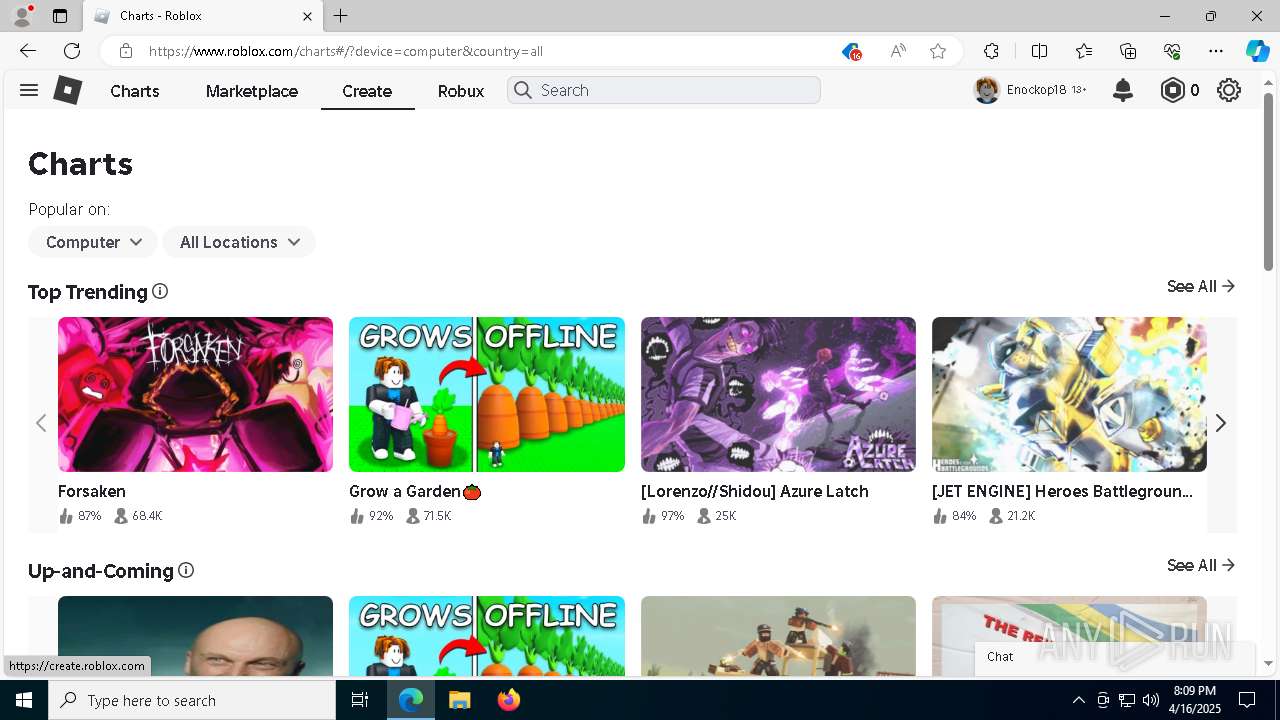Open Heroes Battlegrounds title link
This screenshot has width=1280, height=720.
click(x=1063, y=491)
